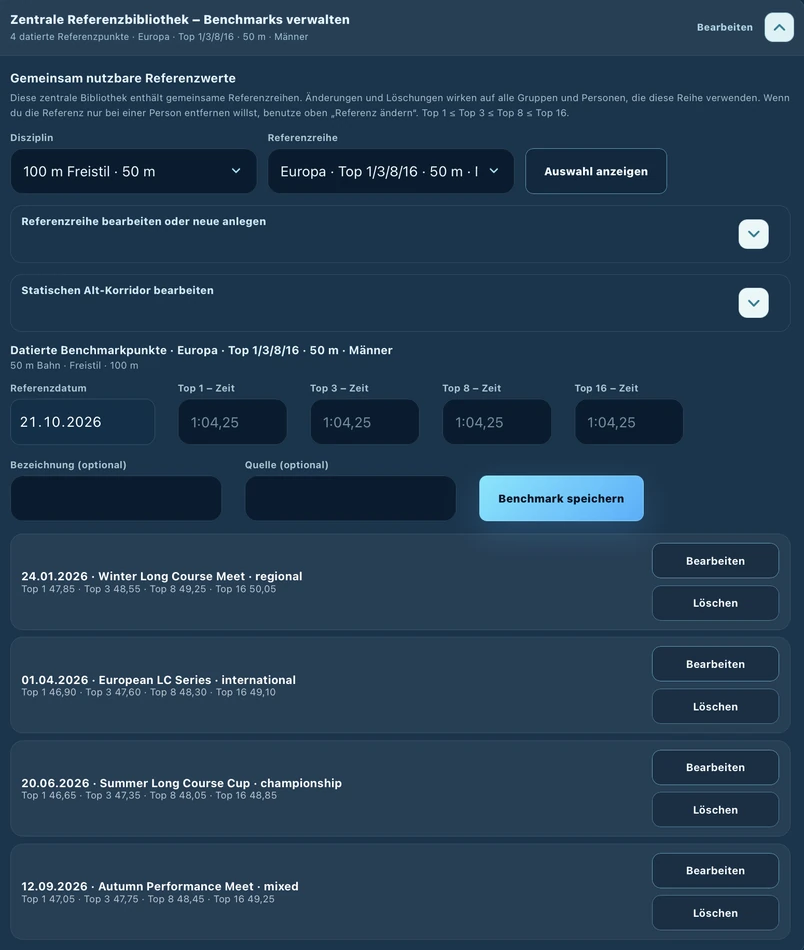Click the 'Top 1 47,85' times line
The height and width of the screenshot is (950, 804).
(x=148, y=589)
